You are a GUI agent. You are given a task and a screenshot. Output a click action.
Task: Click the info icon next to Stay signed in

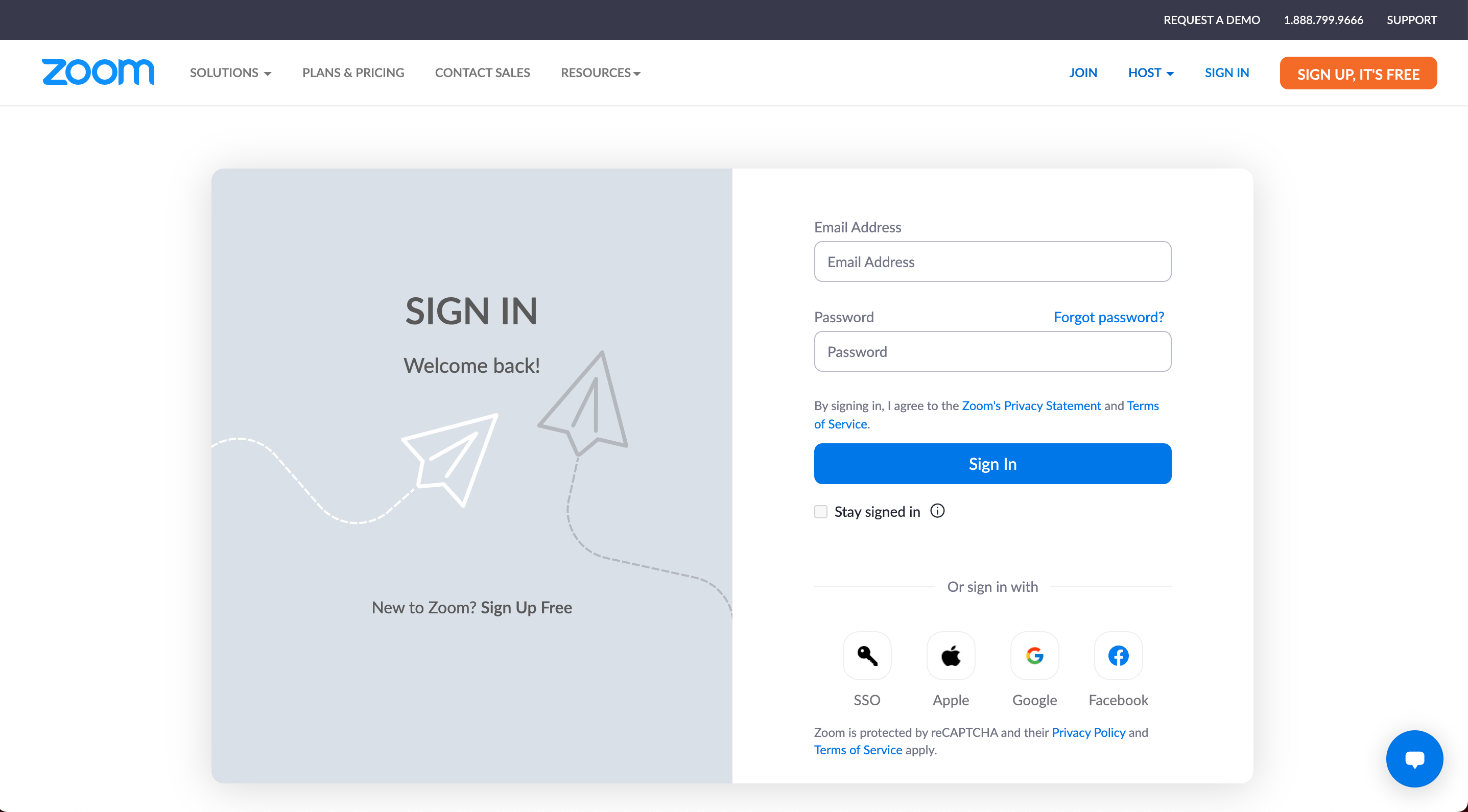pyautogui.click(x=937, y=511)
